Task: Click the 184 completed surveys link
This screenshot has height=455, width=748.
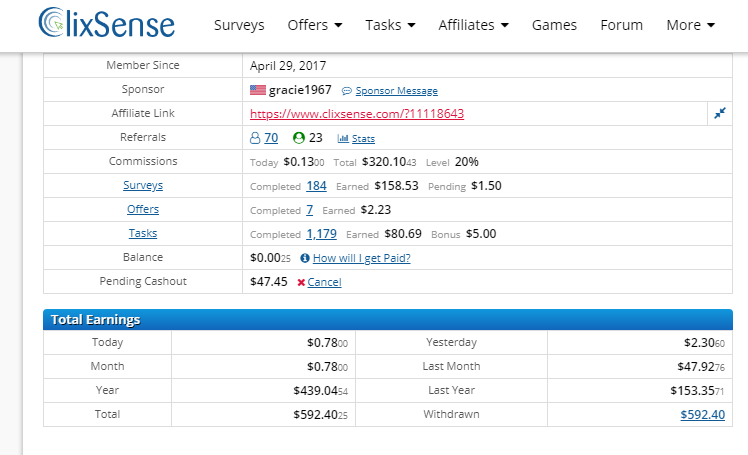Action: click(x=316, y=186)
